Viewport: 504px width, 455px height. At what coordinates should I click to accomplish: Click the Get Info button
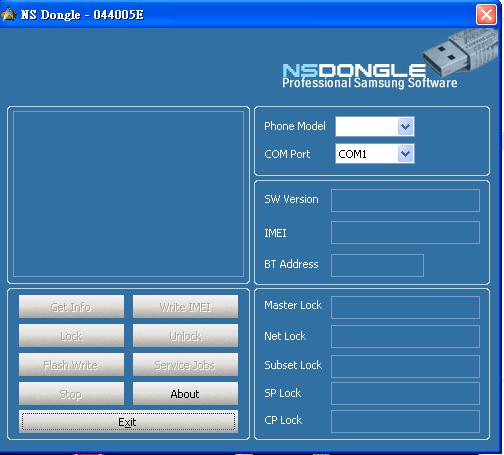point(71,307)
